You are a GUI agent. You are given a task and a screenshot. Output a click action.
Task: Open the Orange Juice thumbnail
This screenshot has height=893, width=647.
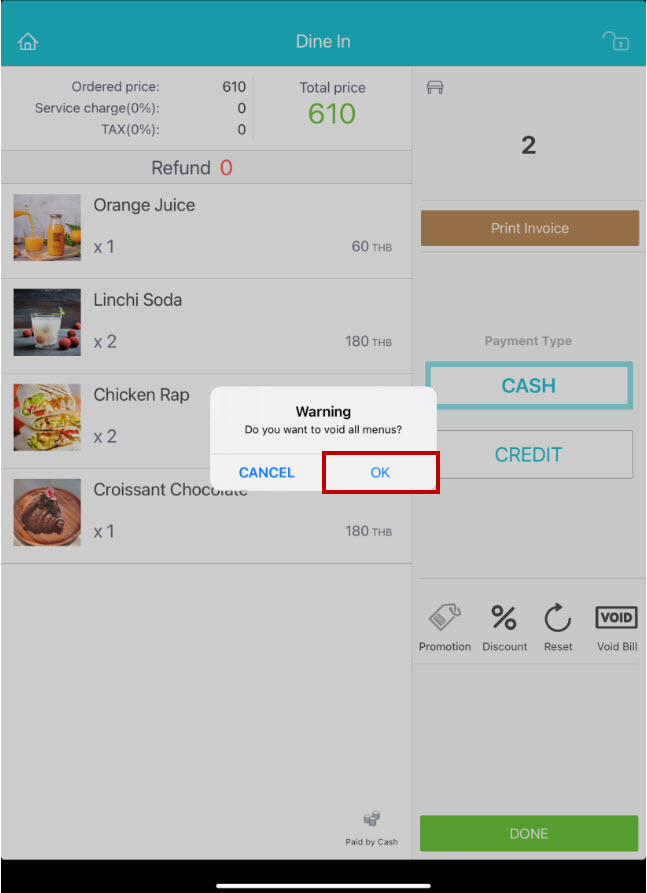tap(47, 227)
